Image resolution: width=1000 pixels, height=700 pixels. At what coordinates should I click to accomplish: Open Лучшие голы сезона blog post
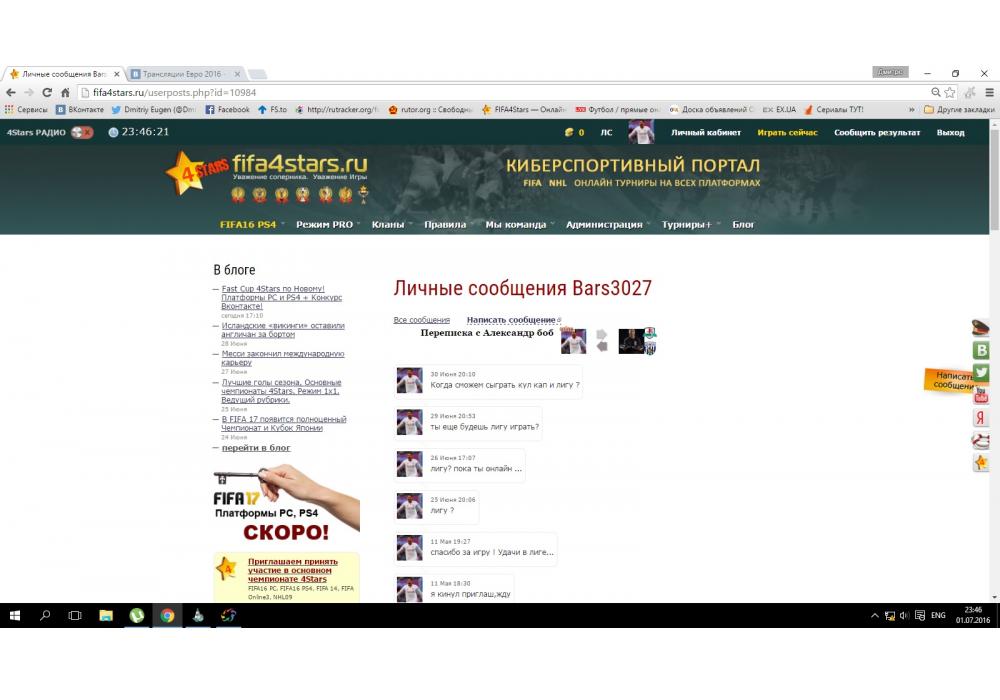coord(281,391)
